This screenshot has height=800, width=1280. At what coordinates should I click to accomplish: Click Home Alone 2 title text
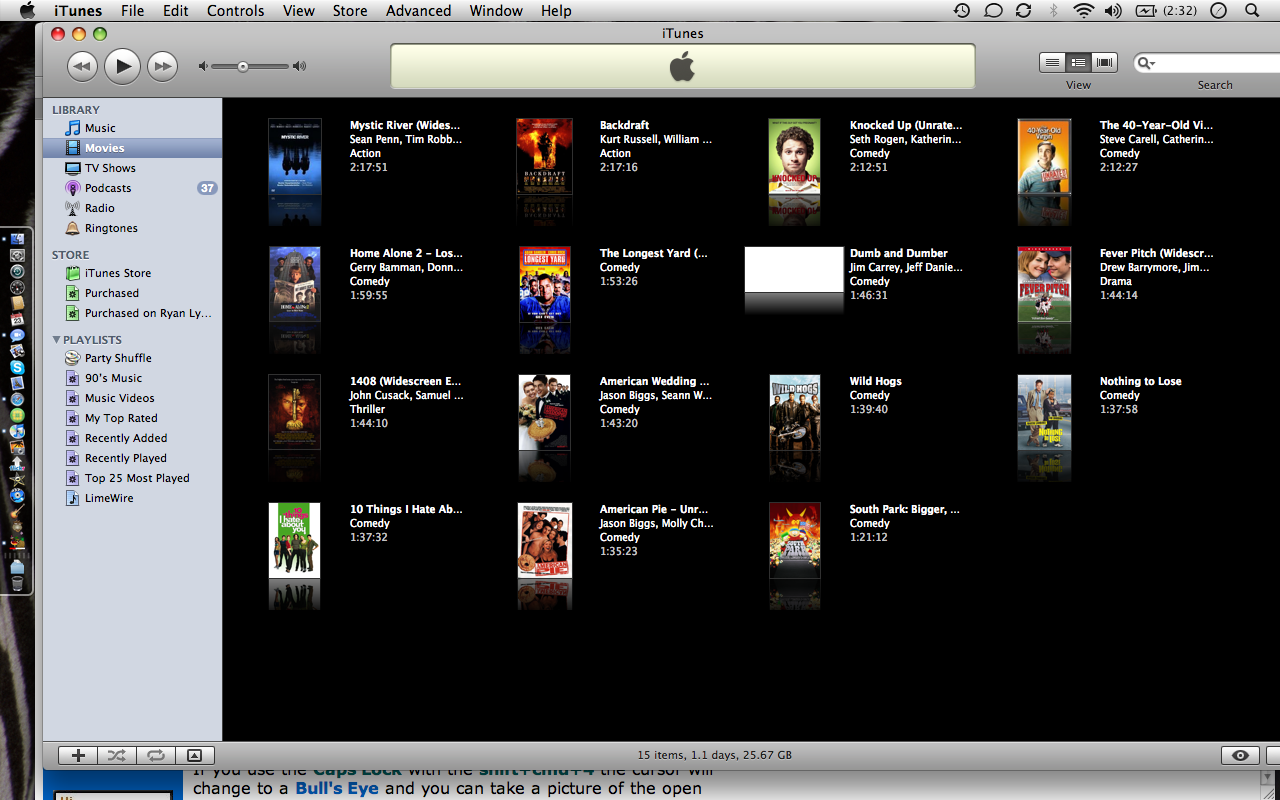pos(406,253)
